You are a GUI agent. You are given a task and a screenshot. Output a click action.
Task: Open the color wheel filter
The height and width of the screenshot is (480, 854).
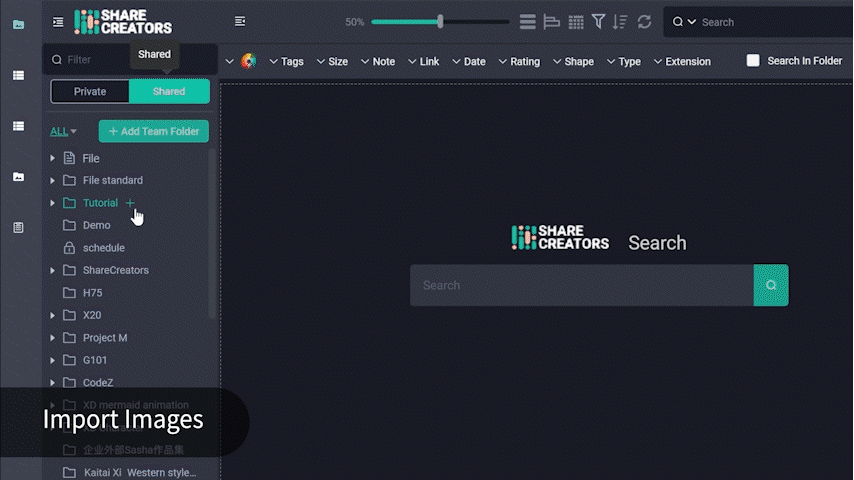point(249,61)
